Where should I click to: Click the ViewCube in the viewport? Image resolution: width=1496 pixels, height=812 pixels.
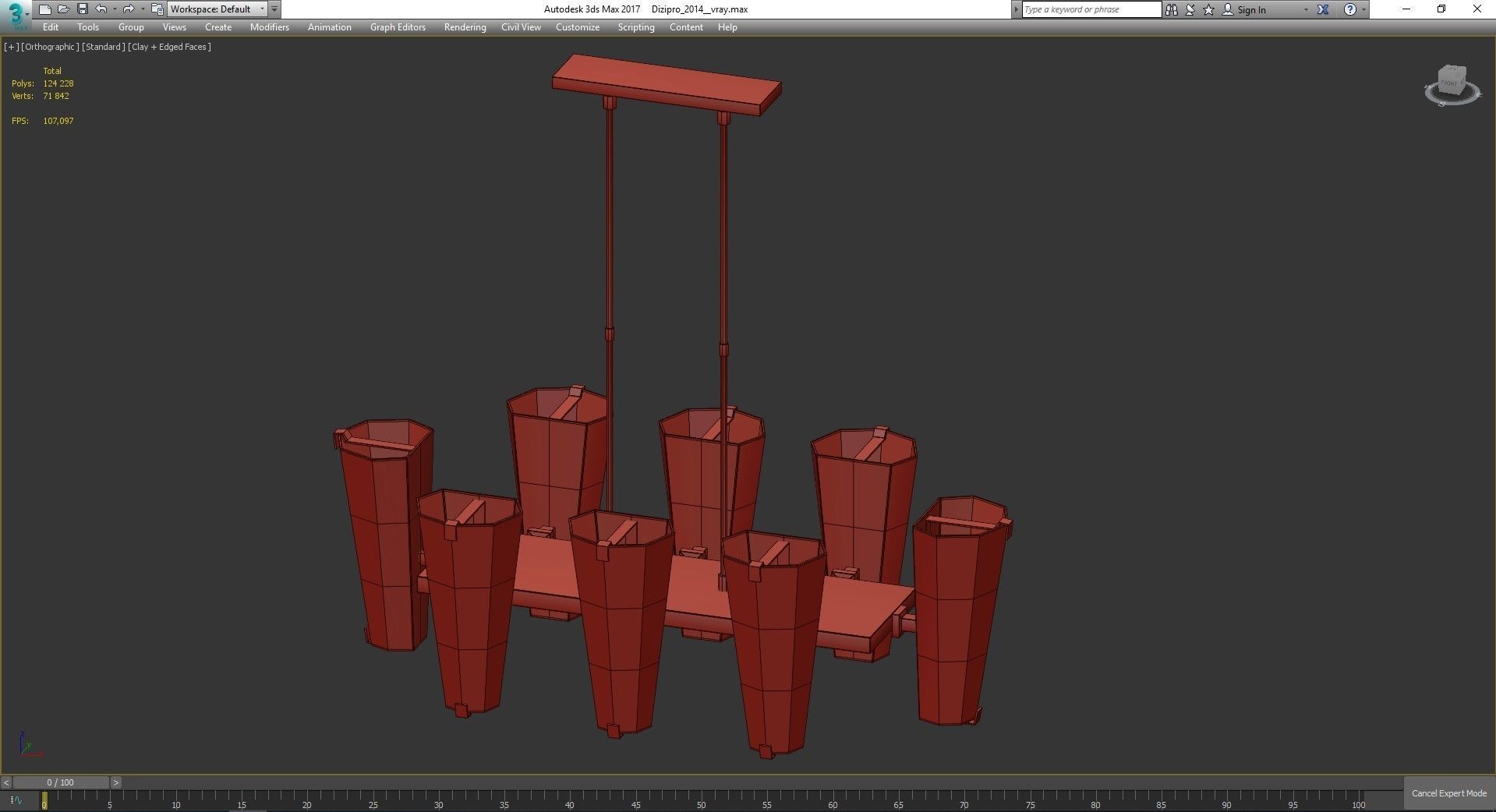(1452, 84)
